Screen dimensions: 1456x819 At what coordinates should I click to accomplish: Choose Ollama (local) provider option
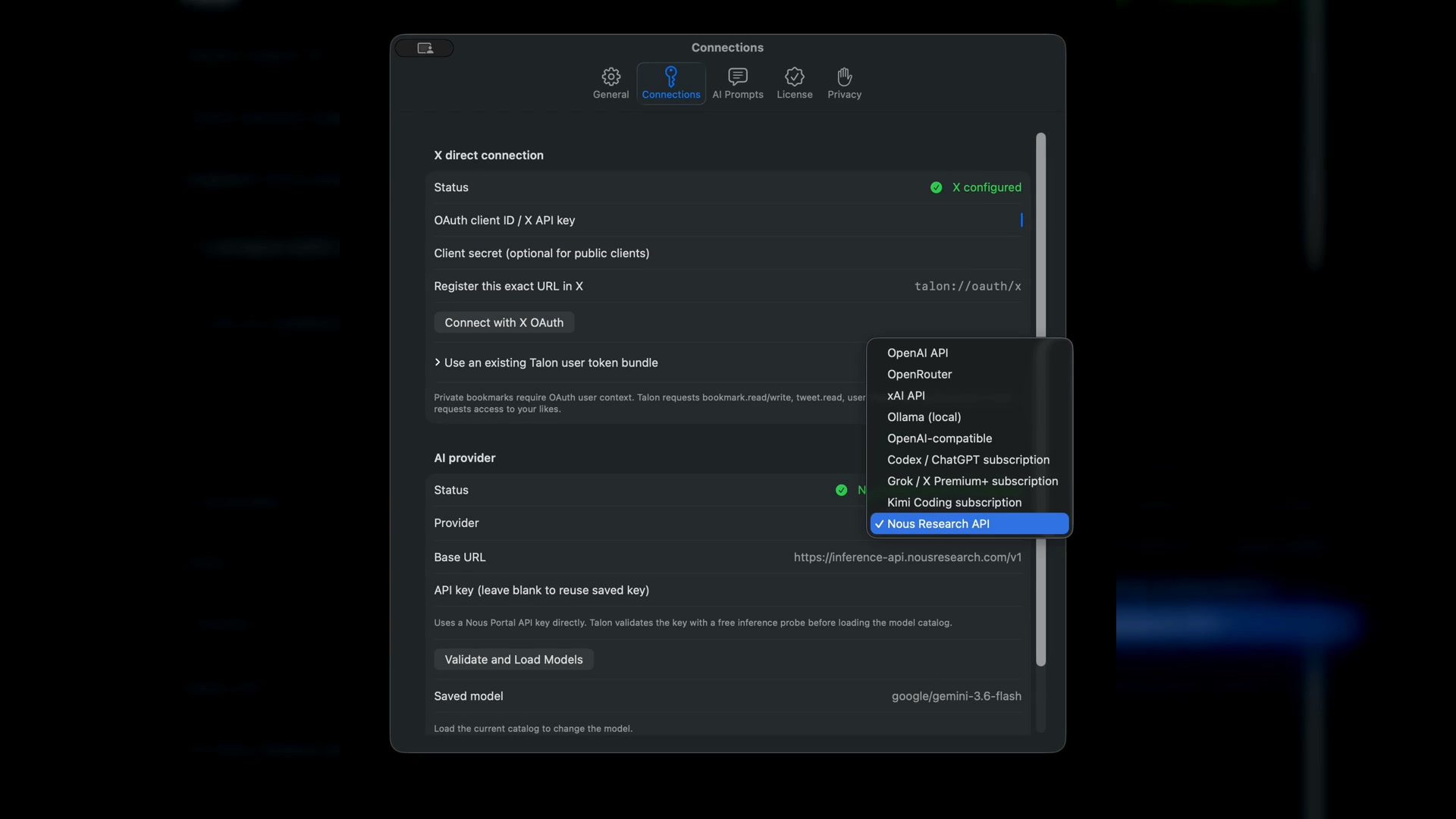(969, 417)
